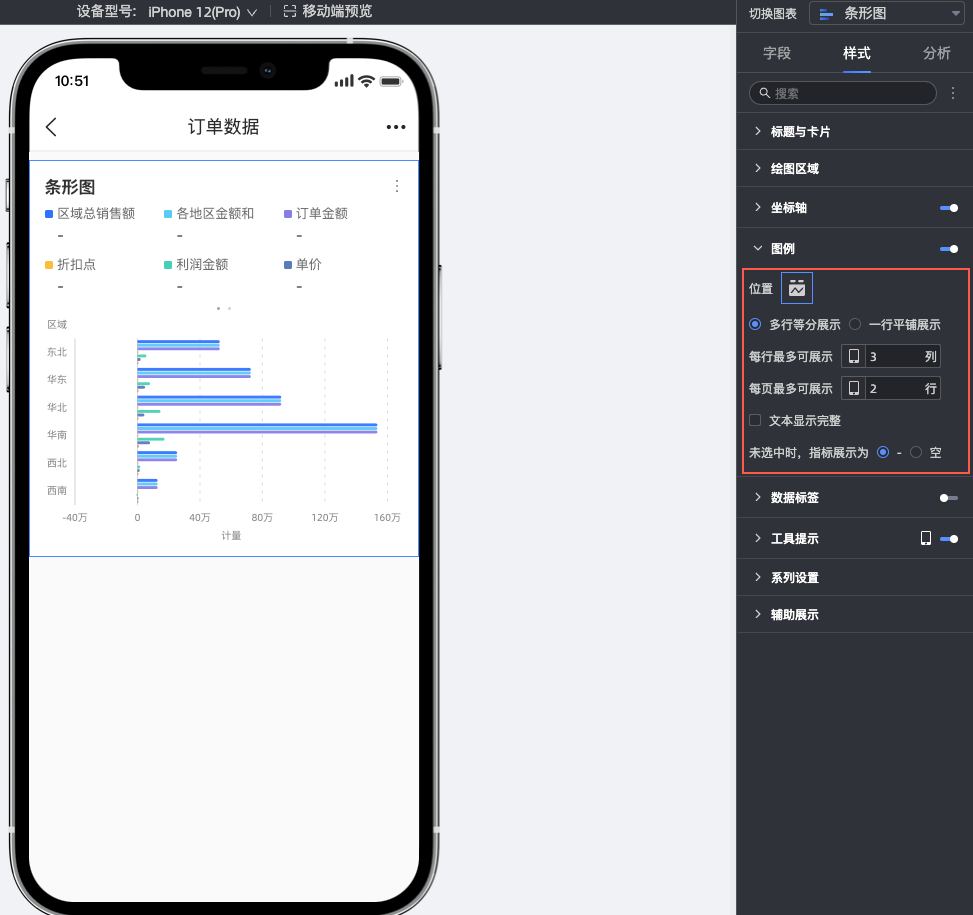Screen dimensions: 973x915
Task: Turn off the 坐标轴 toggle switch
Action: coord(948,208)
